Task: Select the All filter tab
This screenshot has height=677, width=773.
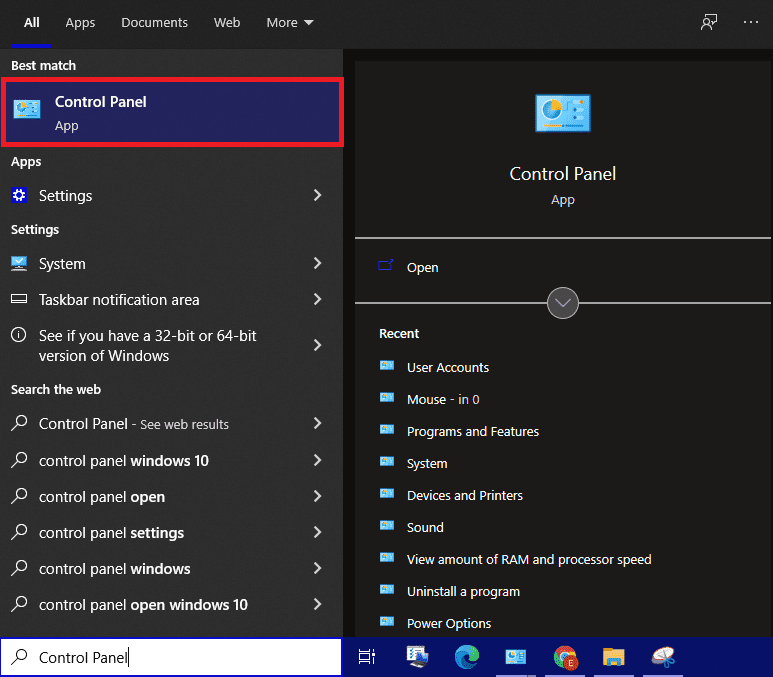Action: [32, 23]
